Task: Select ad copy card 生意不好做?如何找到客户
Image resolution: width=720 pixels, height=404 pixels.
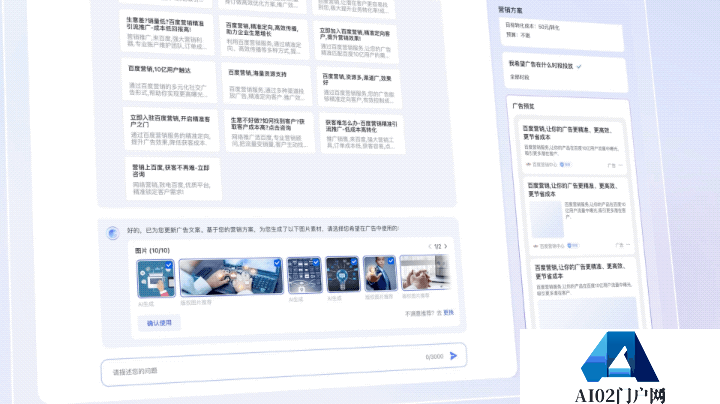Action: 270,131
